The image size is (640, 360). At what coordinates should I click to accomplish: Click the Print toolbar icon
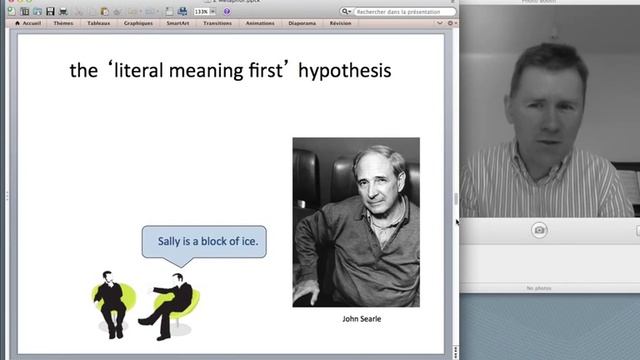(63, 11)
